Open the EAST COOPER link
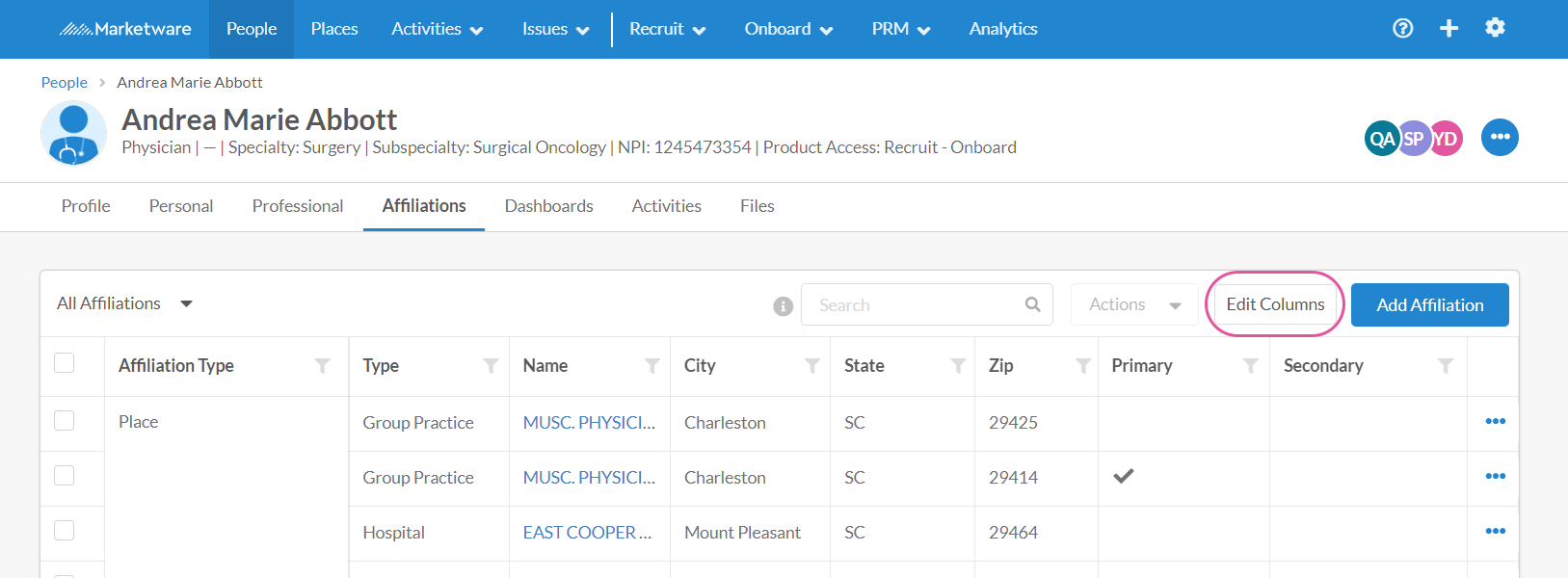1568x578 pixels. (588, 532)
